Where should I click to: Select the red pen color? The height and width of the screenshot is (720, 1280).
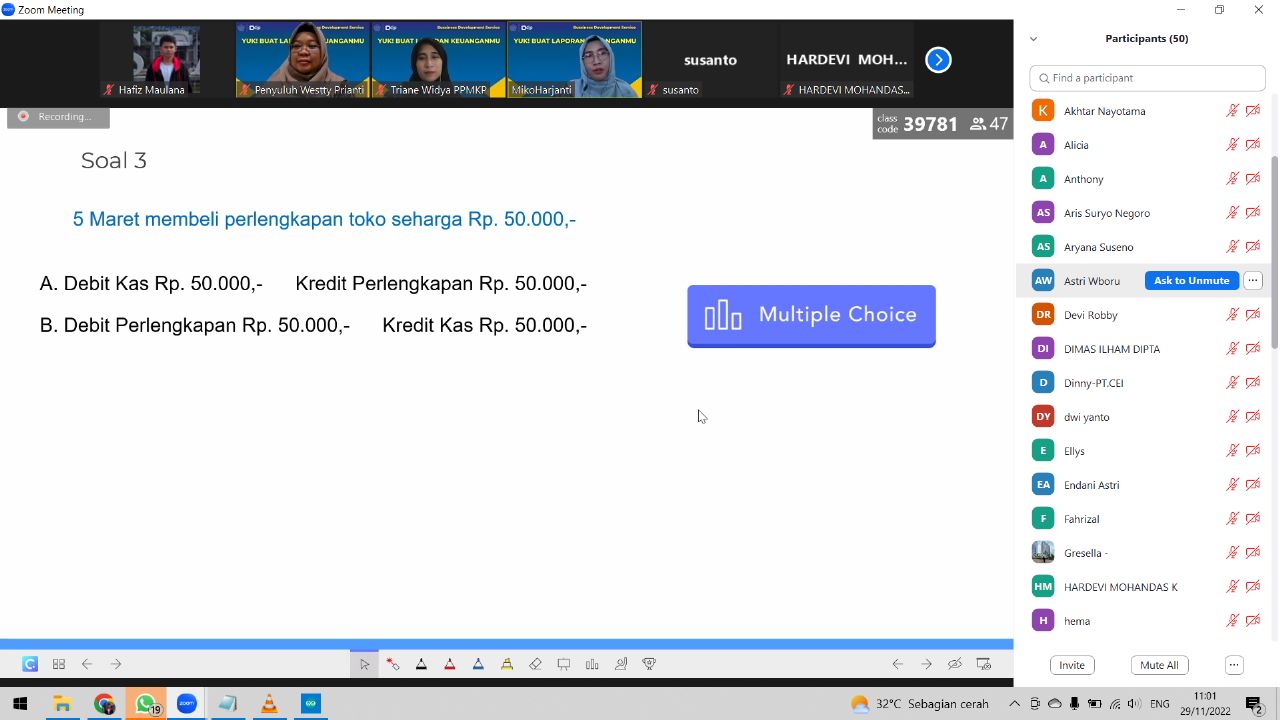click(450, 664)
